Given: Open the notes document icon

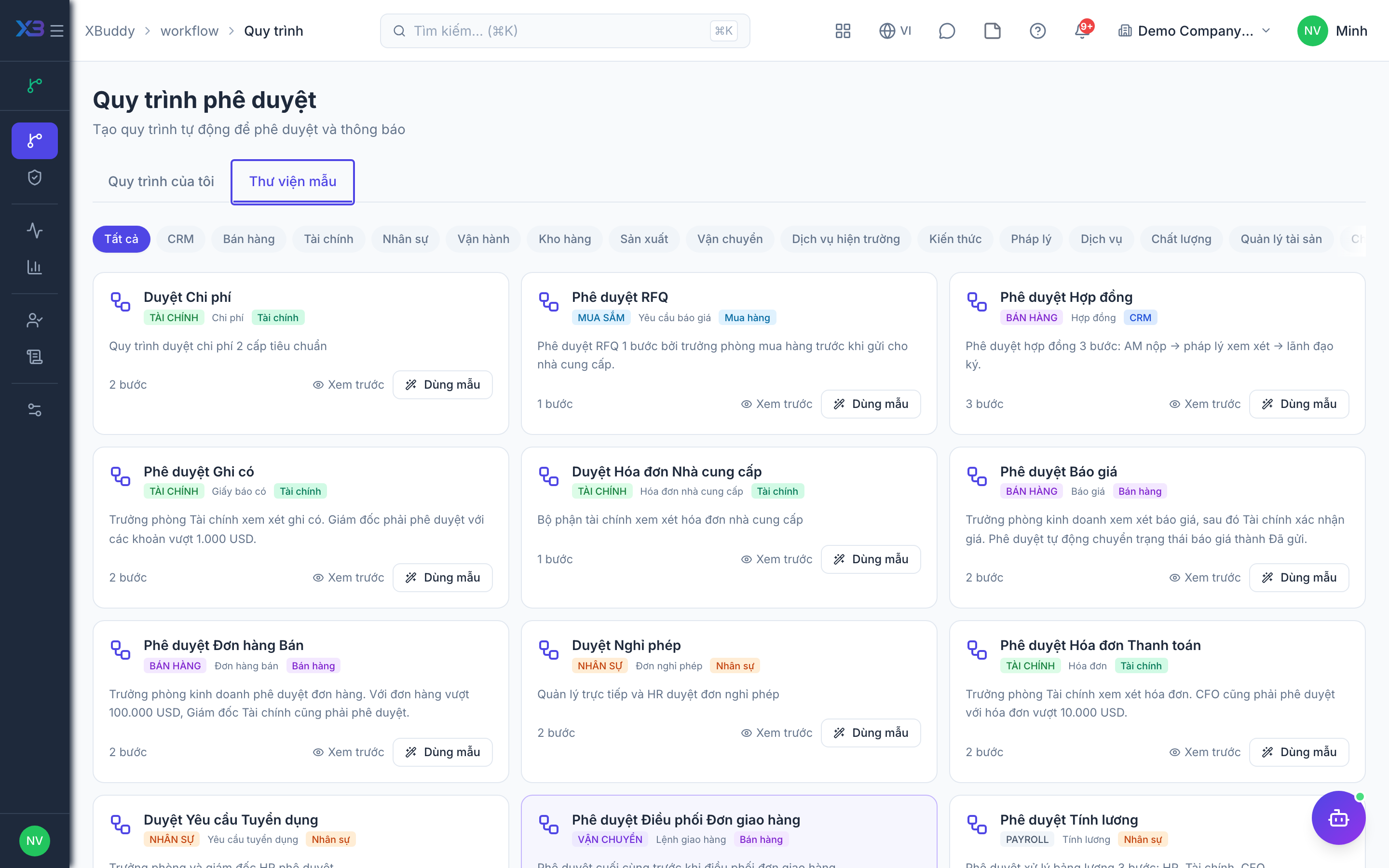Looking at the screenshot, I should click(993, 30).
